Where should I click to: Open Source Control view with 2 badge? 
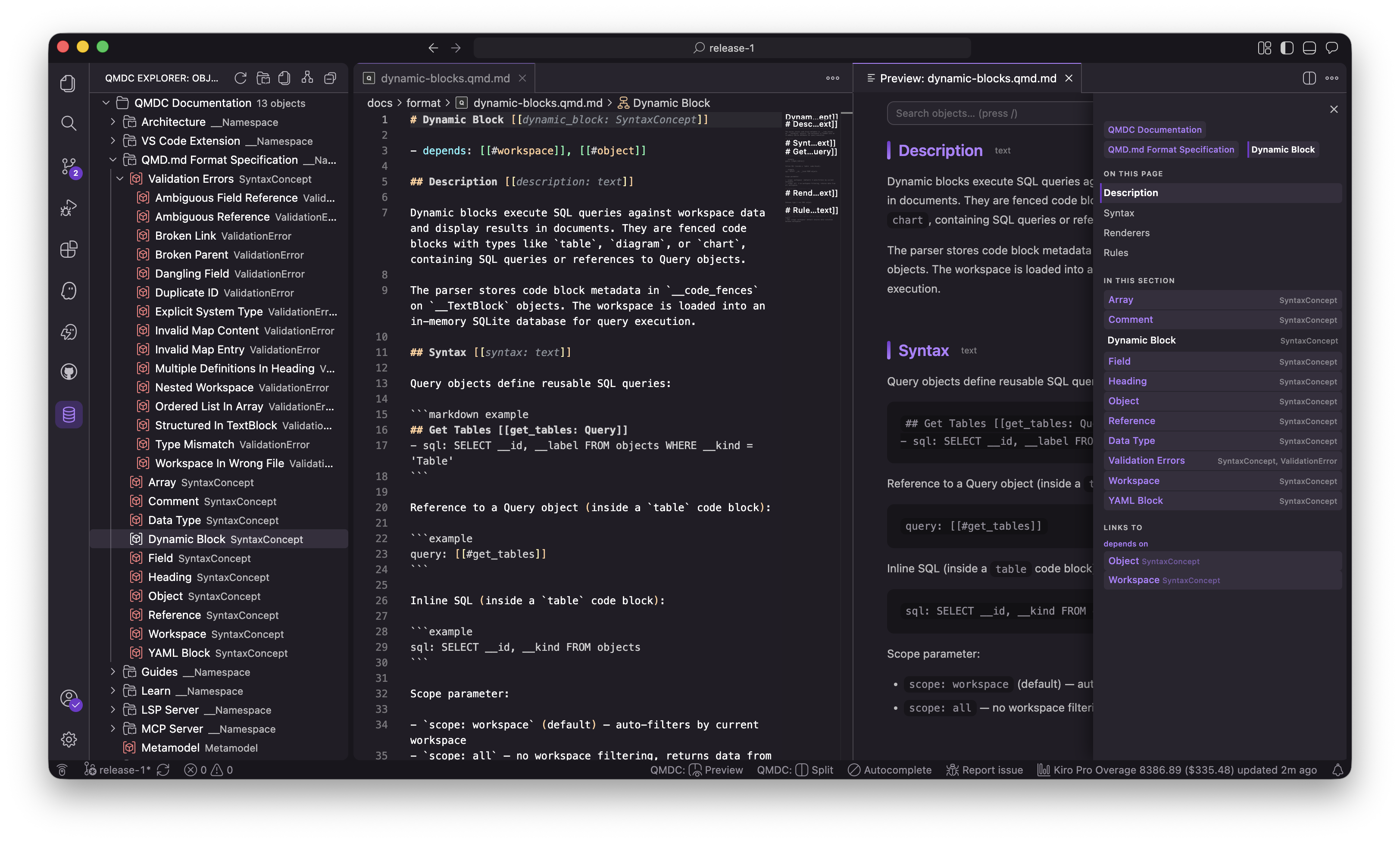point(69,167)
